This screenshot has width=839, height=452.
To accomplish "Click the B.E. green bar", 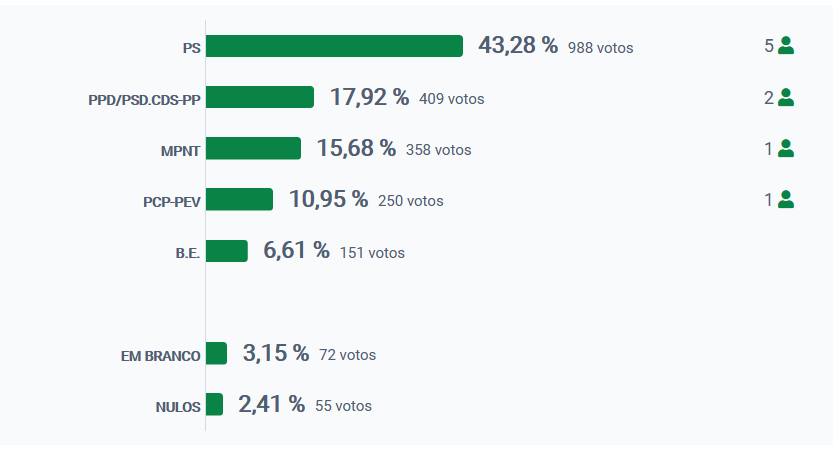I will 226,251.
